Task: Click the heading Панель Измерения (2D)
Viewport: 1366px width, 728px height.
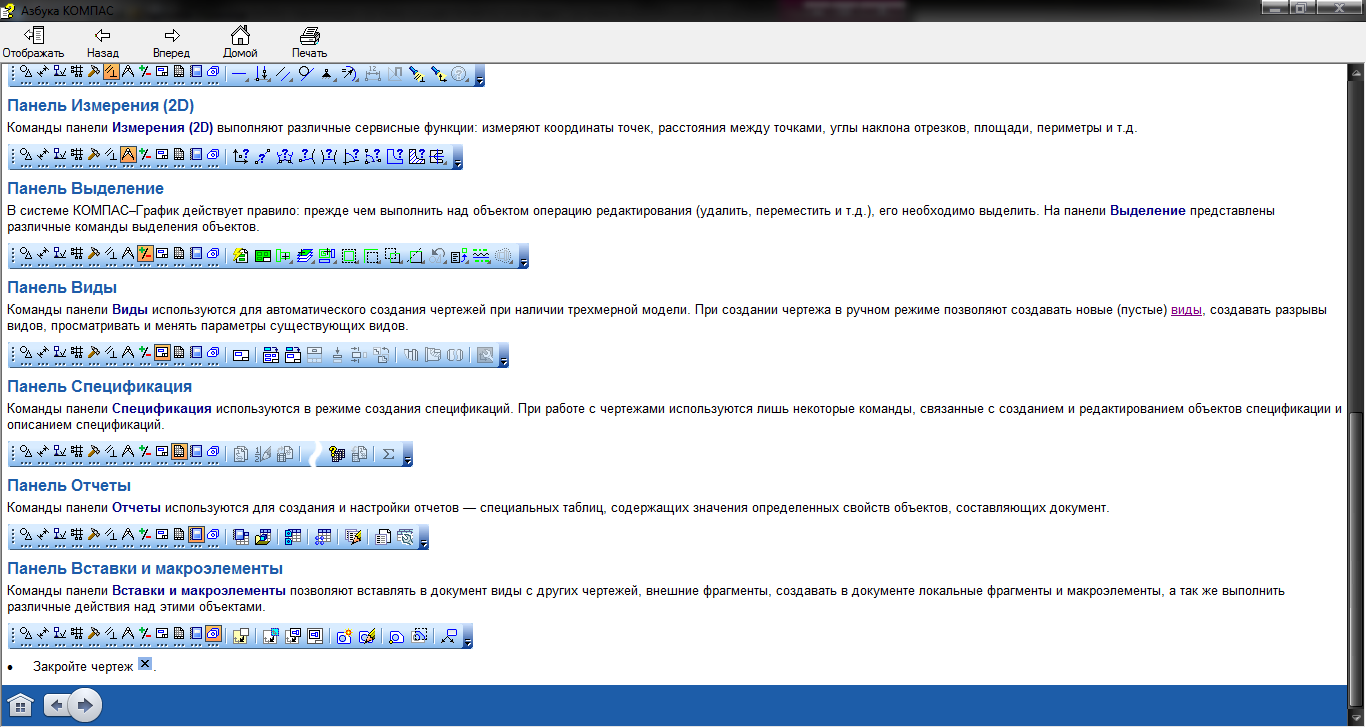Action: [x=101, y=105]
